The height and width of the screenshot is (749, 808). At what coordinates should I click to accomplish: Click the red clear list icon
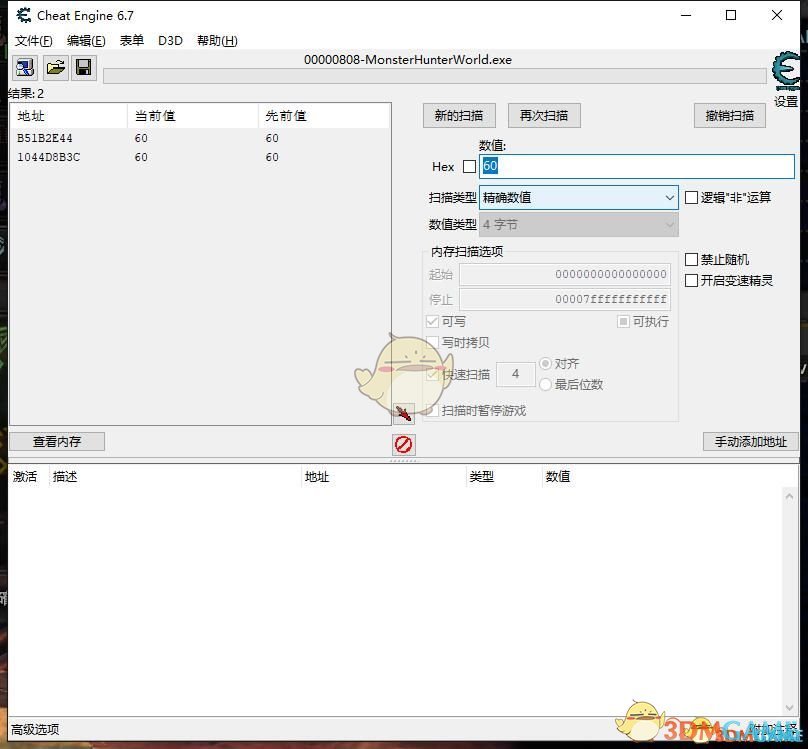pyautogui.click(x=403, y=445)
